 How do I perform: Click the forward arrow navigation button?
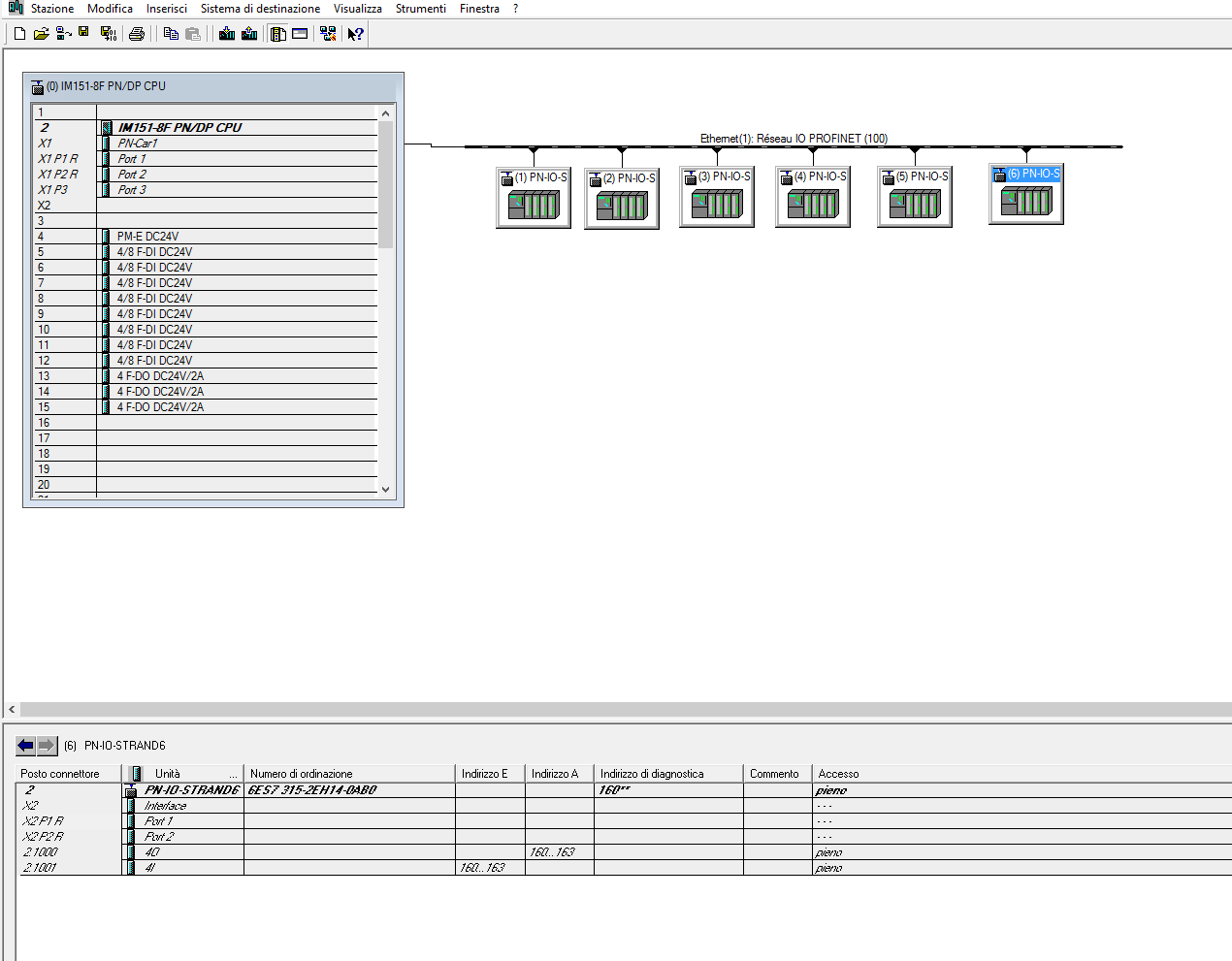coord(47,746)
